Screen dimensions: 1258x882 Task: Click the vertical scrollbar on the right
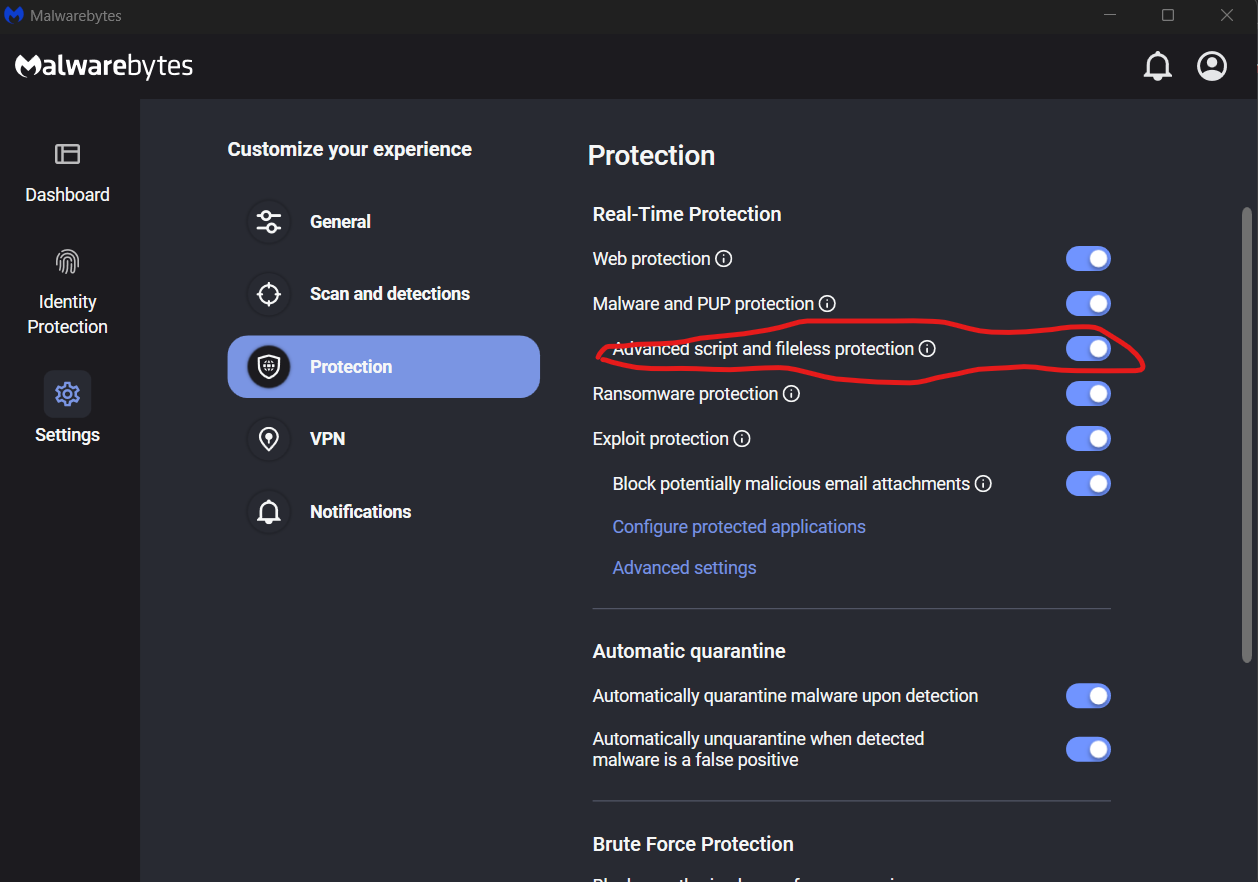click(1246, 434)
